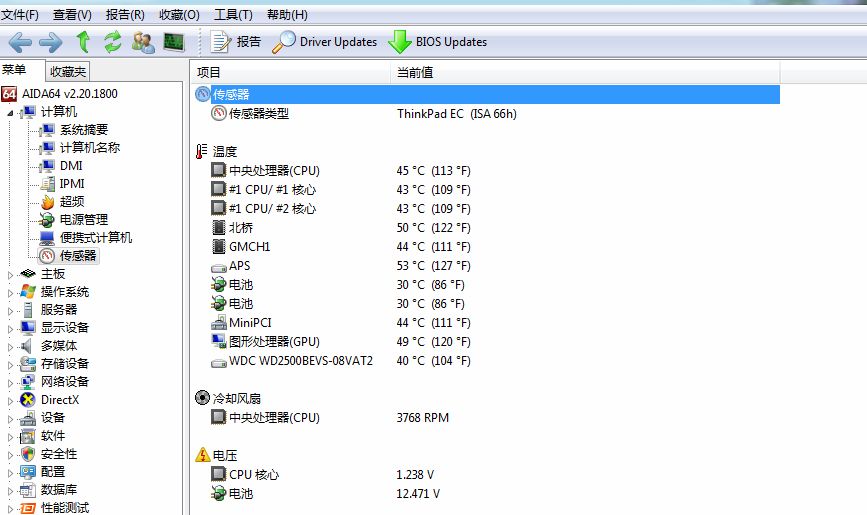This screenshot has width=867, height=515.
Task: Click the APS drive icon
Action: 219,267
